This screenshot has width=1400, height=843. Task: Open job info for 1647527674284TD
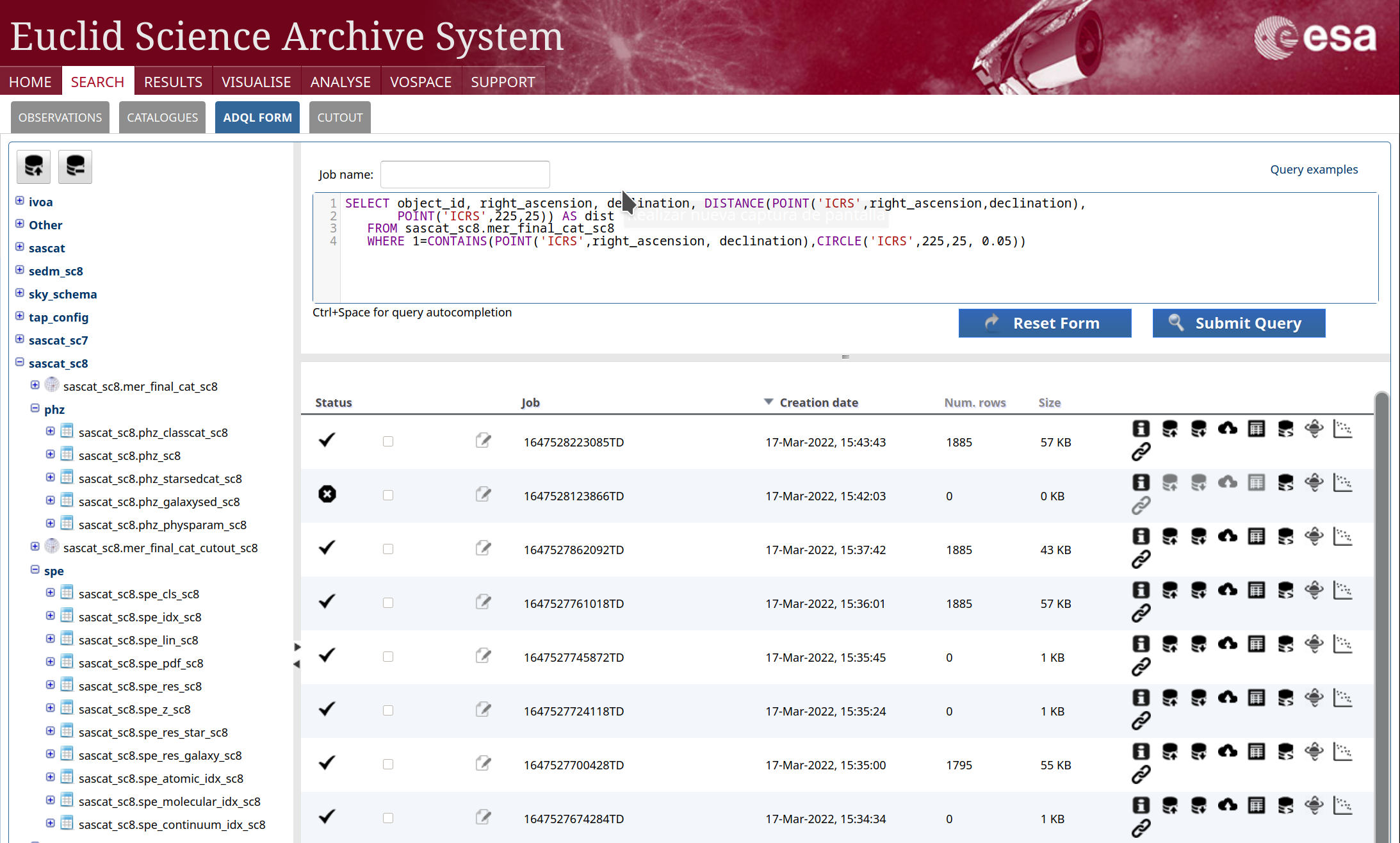click(x=1141, y=805)
